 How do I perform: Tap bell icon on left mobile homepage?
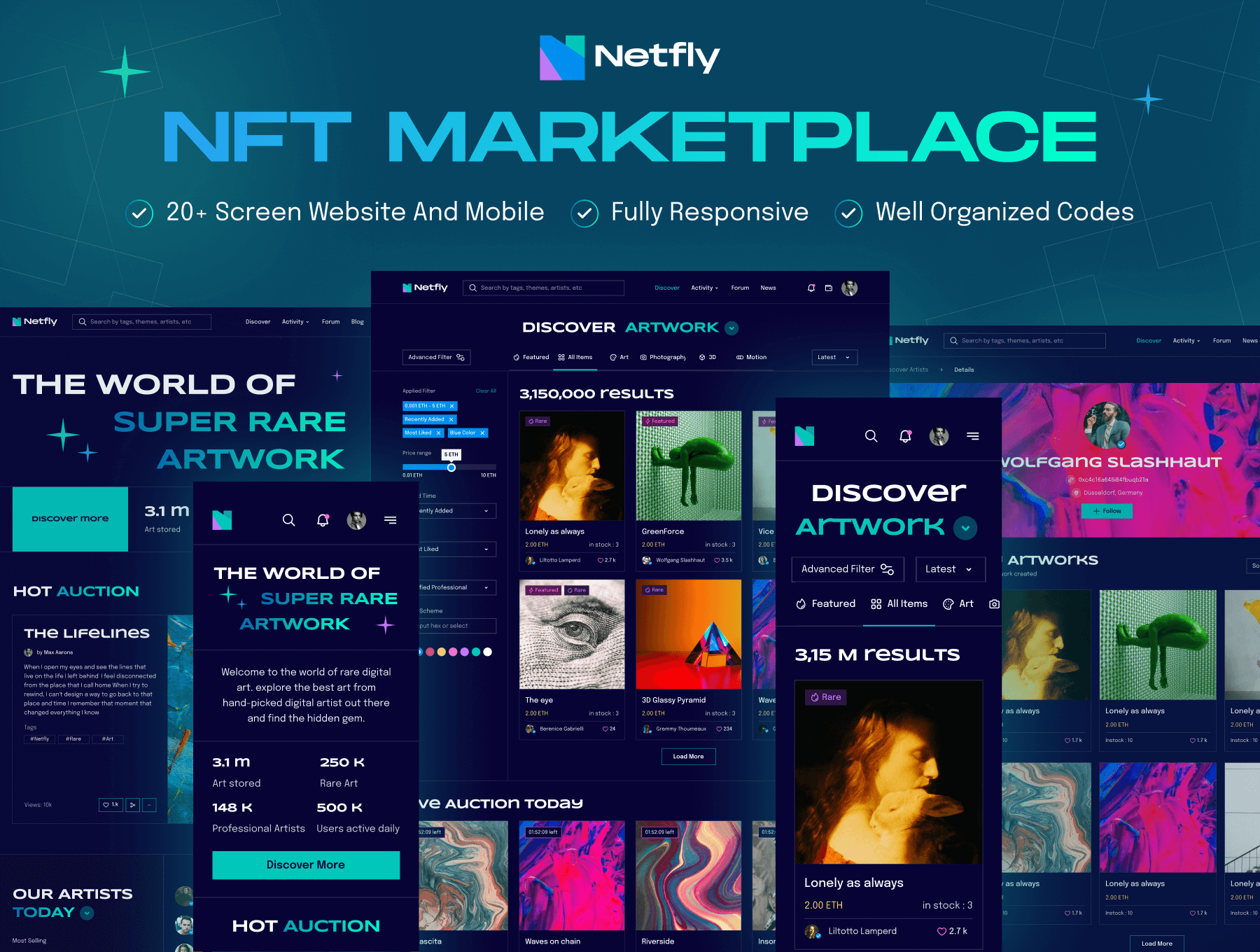323,520
